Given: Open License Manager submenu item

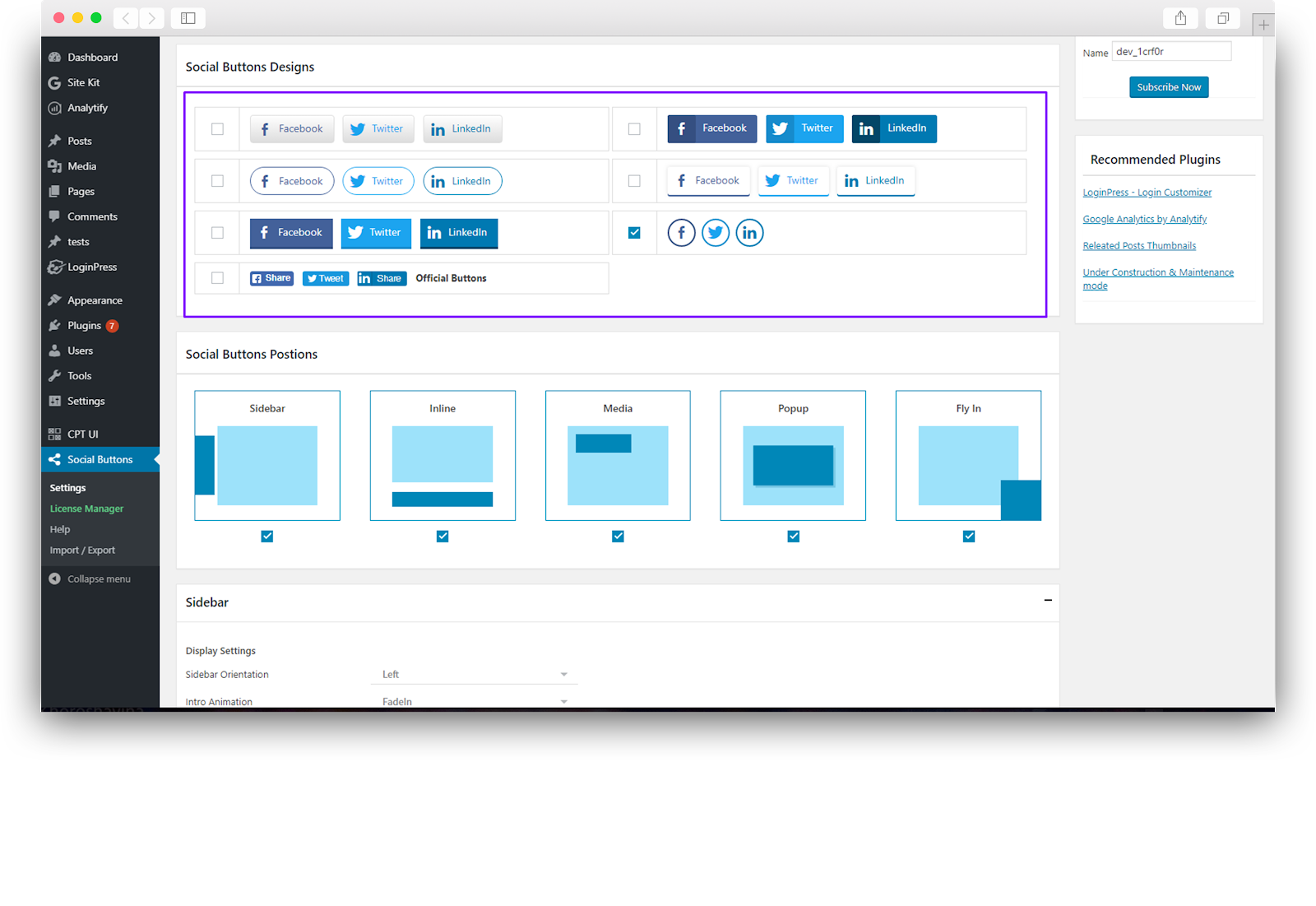Looking at the screenshot, I should point(86,509).
